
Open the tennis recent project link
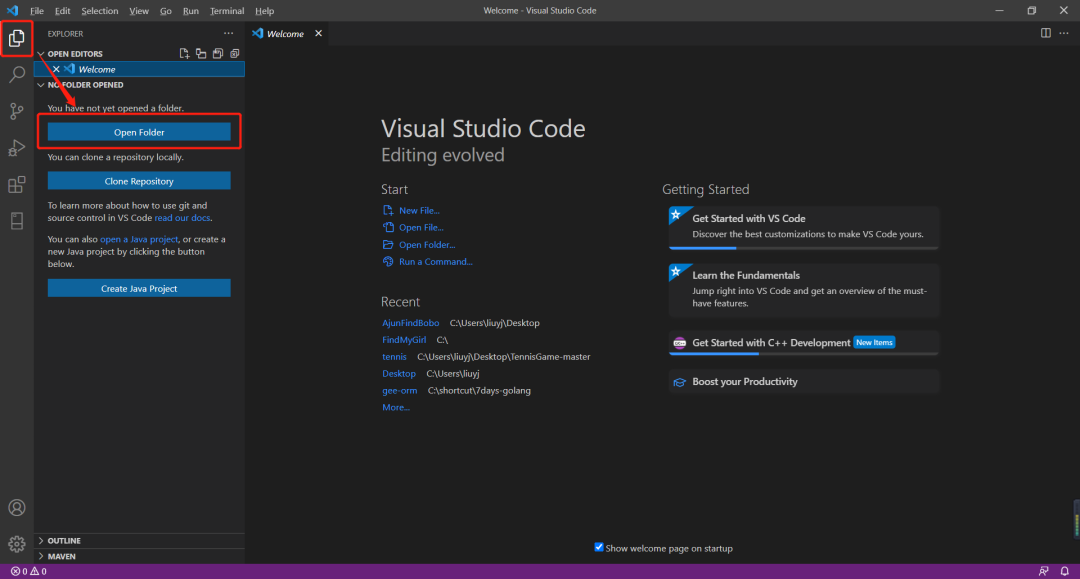[x=394, y=357]
